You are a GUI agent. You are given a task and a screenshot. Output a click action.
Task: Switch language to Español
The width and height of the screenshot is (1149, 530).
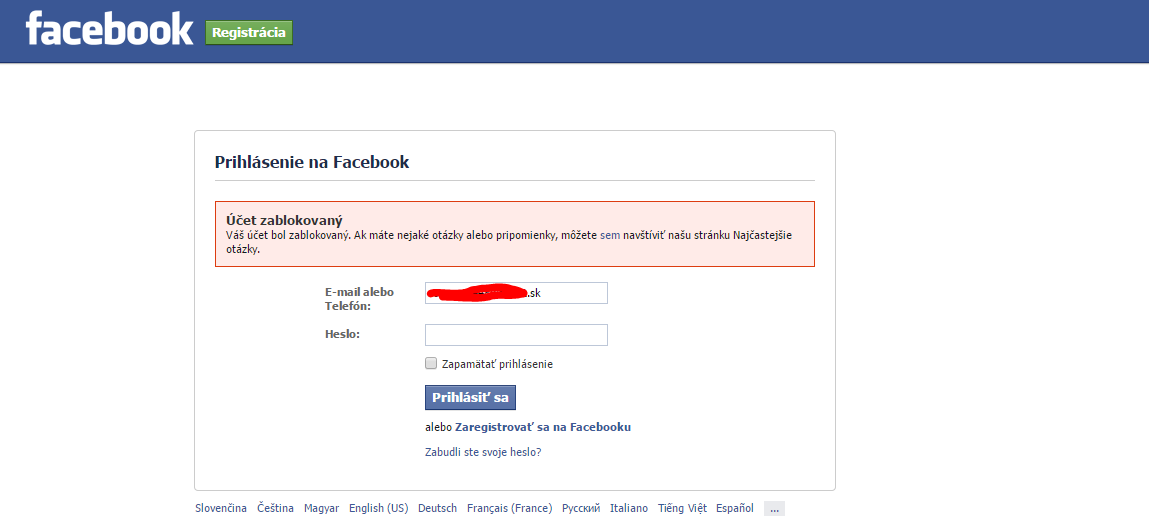[x=735, y=508]
